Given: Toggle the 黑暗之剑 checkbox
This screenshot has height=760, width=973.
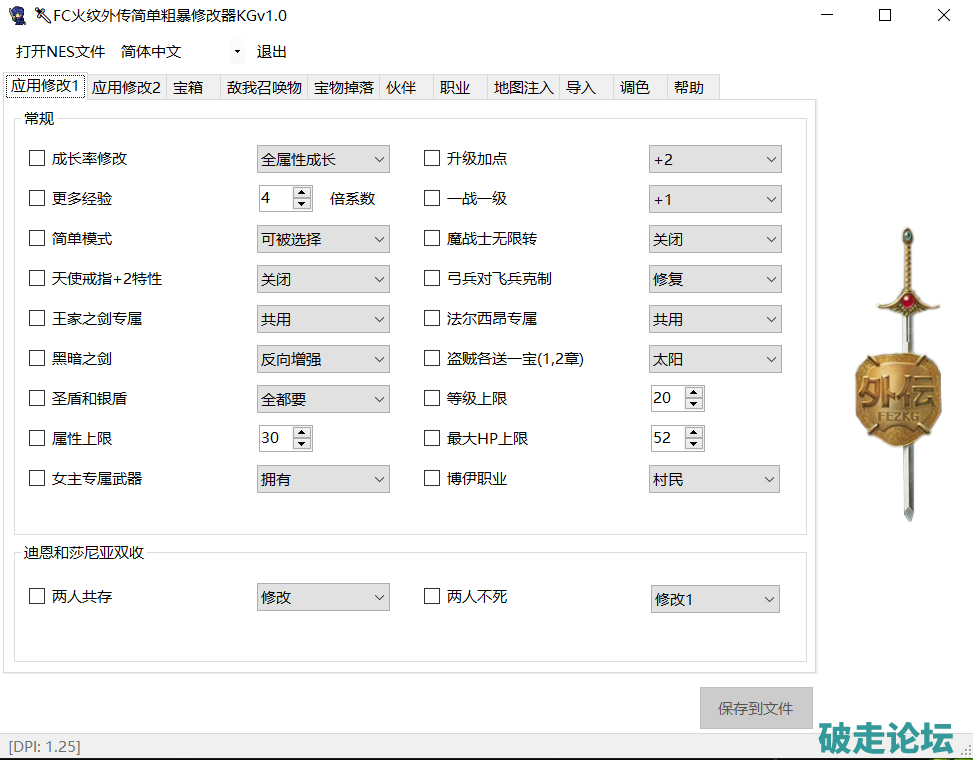Looking at the screenshot, I should click(37, 358).
